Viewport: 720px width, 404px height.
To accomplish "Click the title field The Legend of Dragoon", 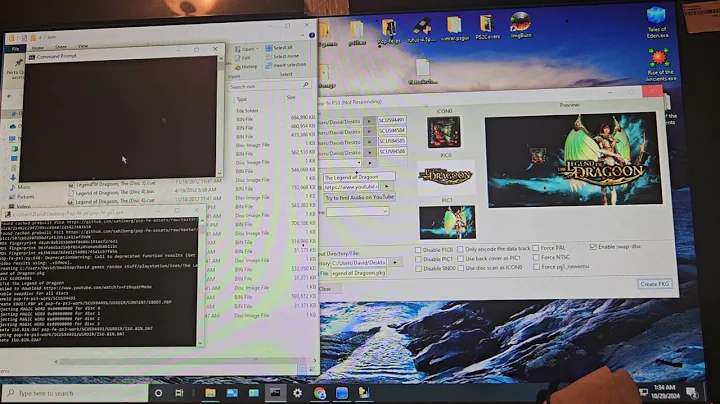I will 359,177.
